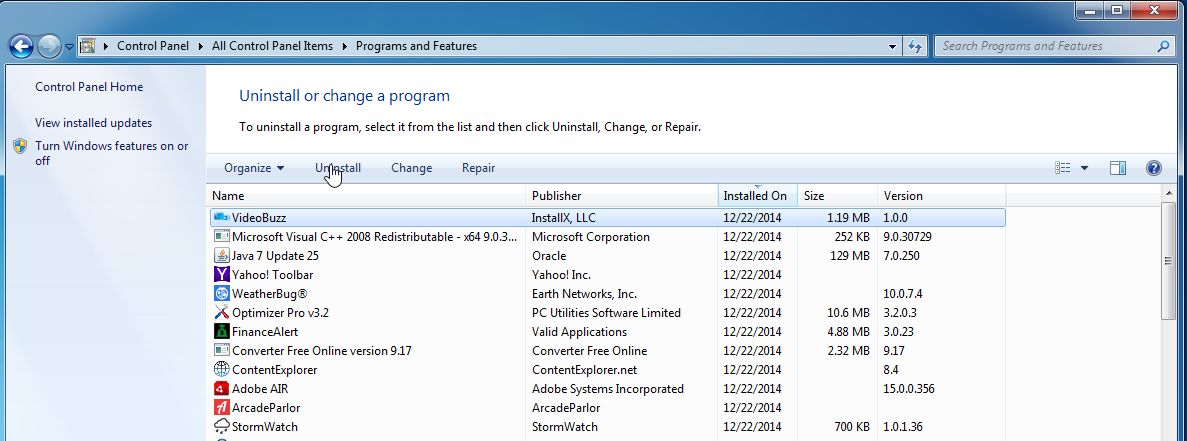Click the vertical scrollbar thumb

click(1168, 260)
